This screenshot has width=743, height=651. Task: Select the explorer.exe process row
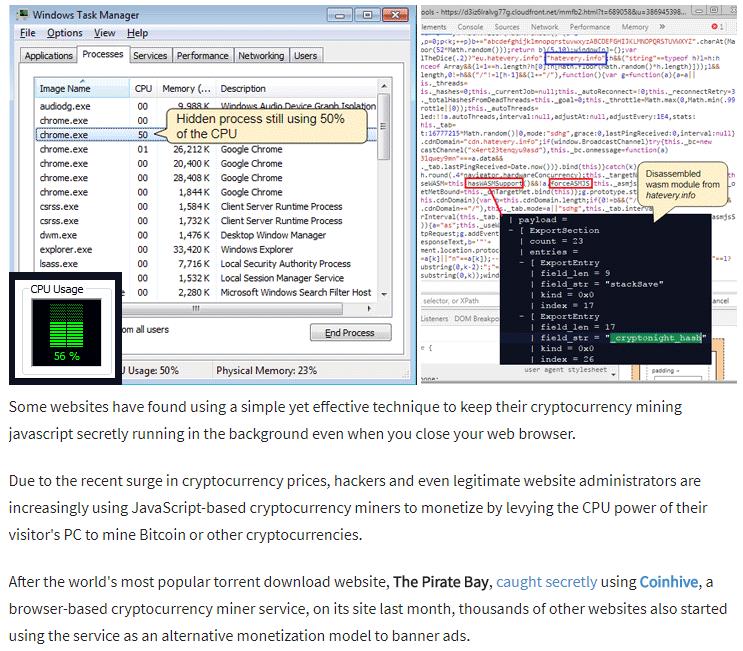[206, 249]
